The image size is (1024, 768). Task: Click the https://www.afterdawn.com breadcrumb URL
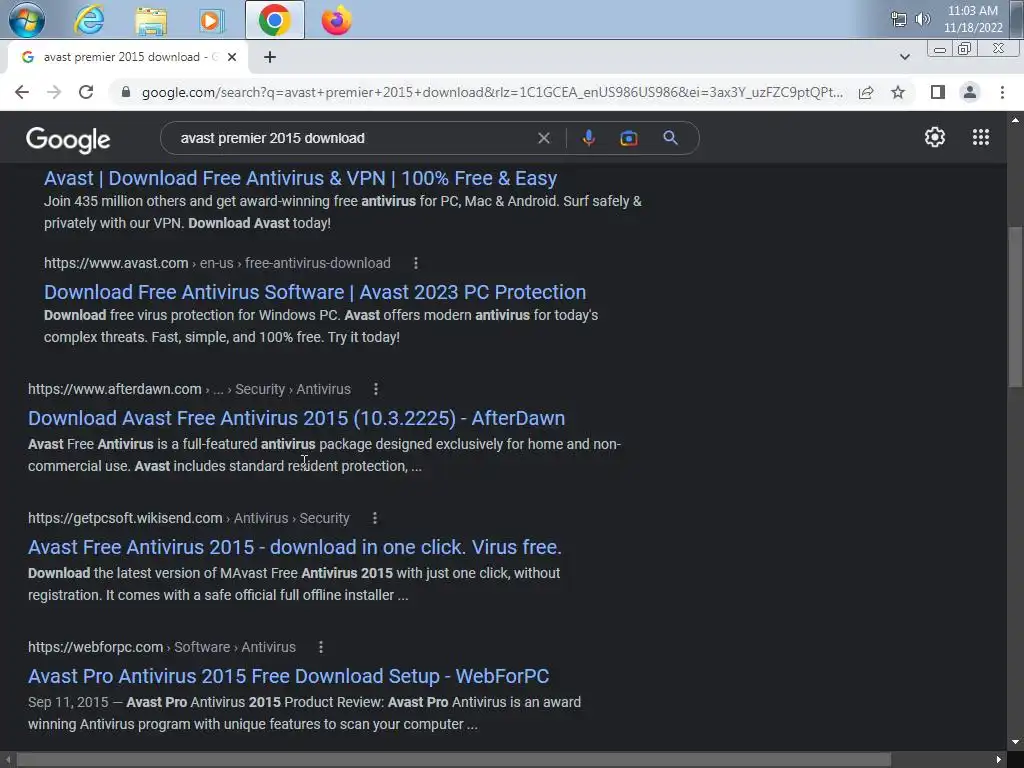coord(114,389)
